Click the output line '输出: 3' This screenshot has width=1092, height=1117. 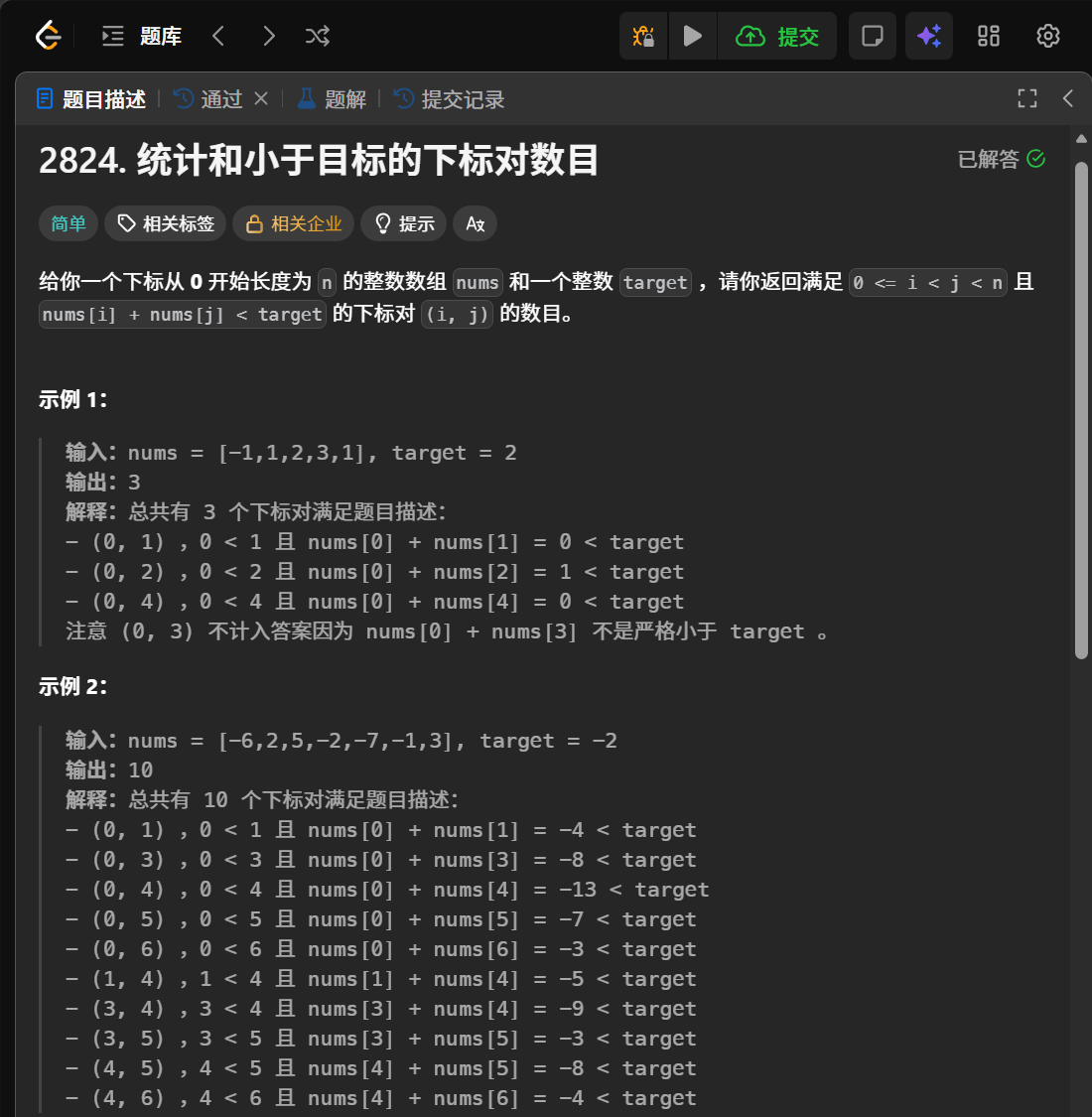103,483
